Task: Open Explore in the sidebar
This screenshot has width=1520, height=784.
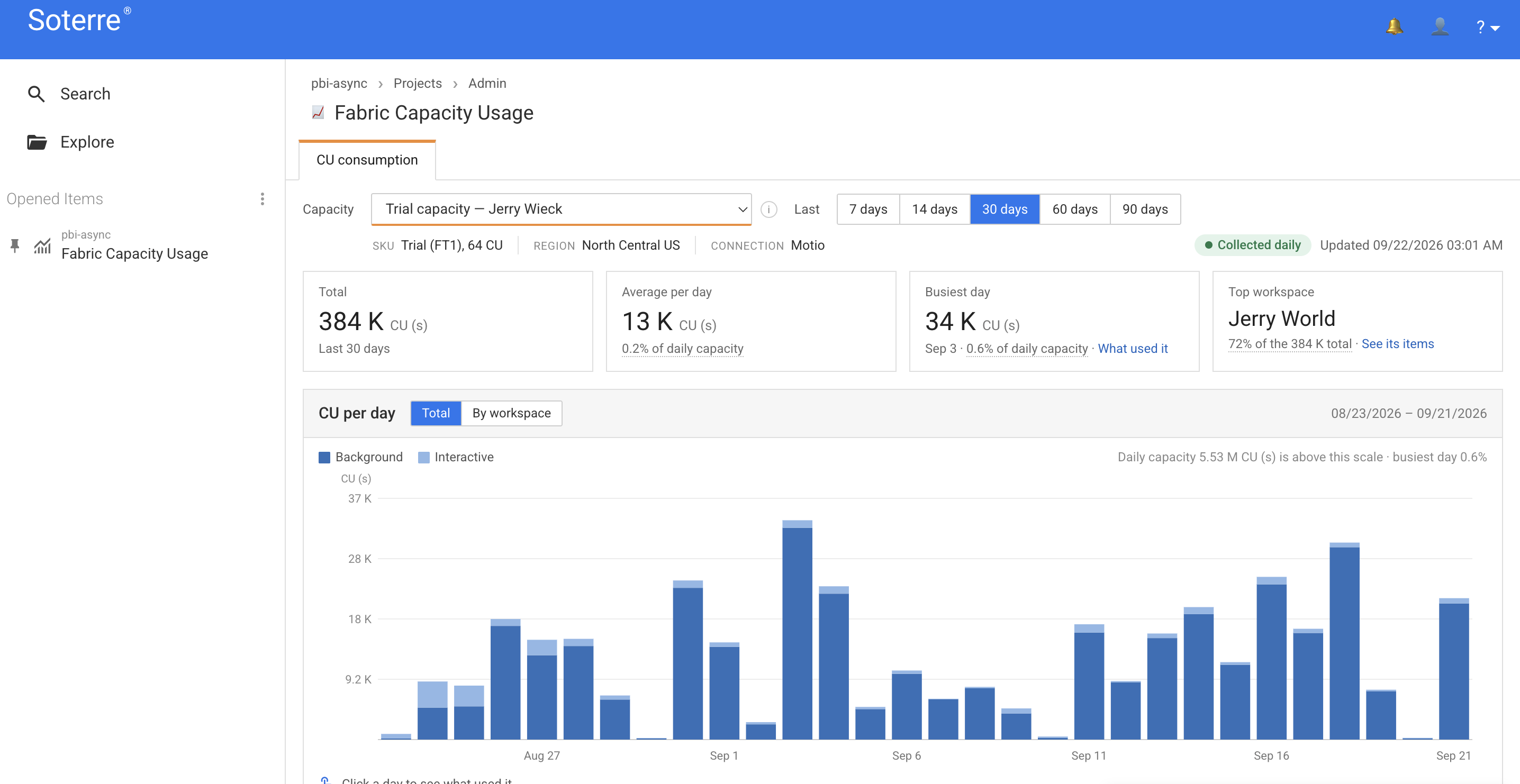Action: point(87,142)
